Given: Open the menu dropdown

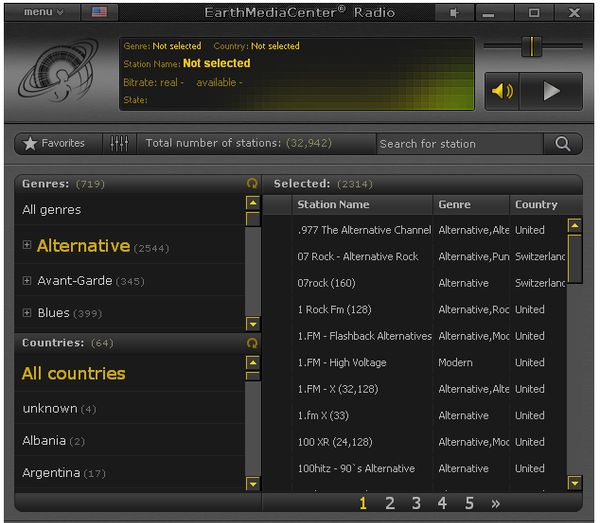Looking at the screenshot, I should tap(43, 12).
